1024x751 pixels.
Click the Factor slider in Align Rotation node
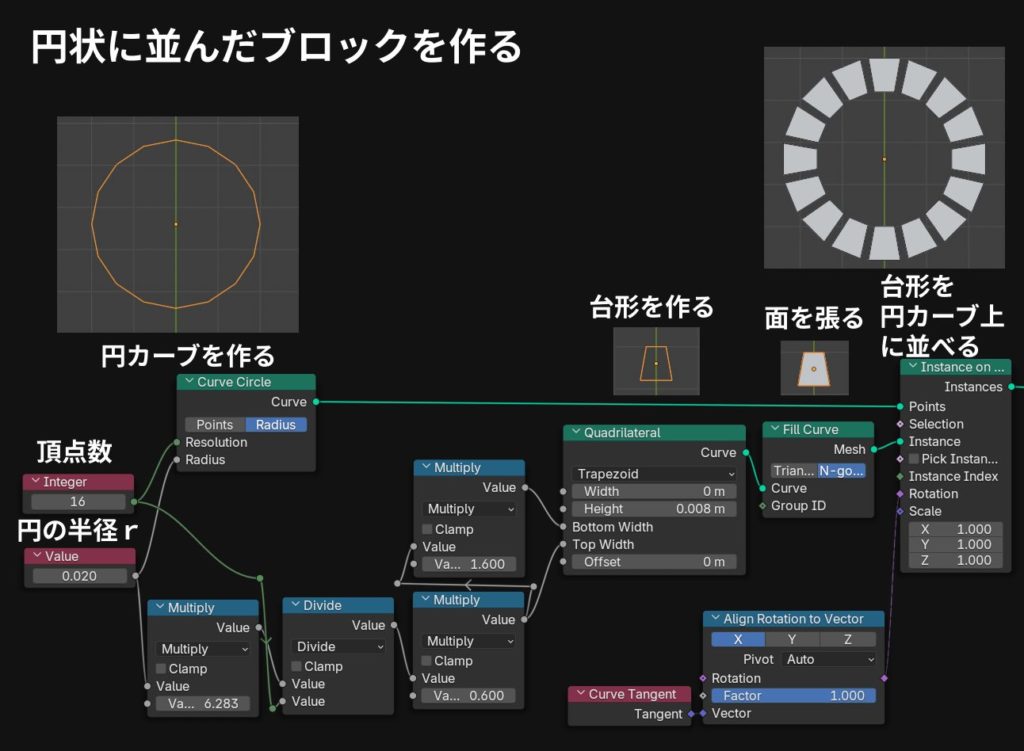(793, 696)
